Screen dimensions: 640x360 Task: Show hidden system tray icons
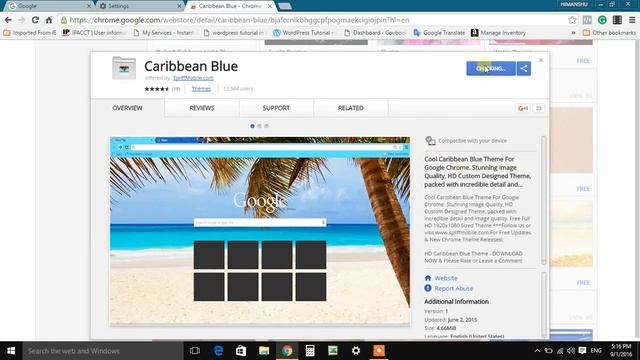(537, 351)
